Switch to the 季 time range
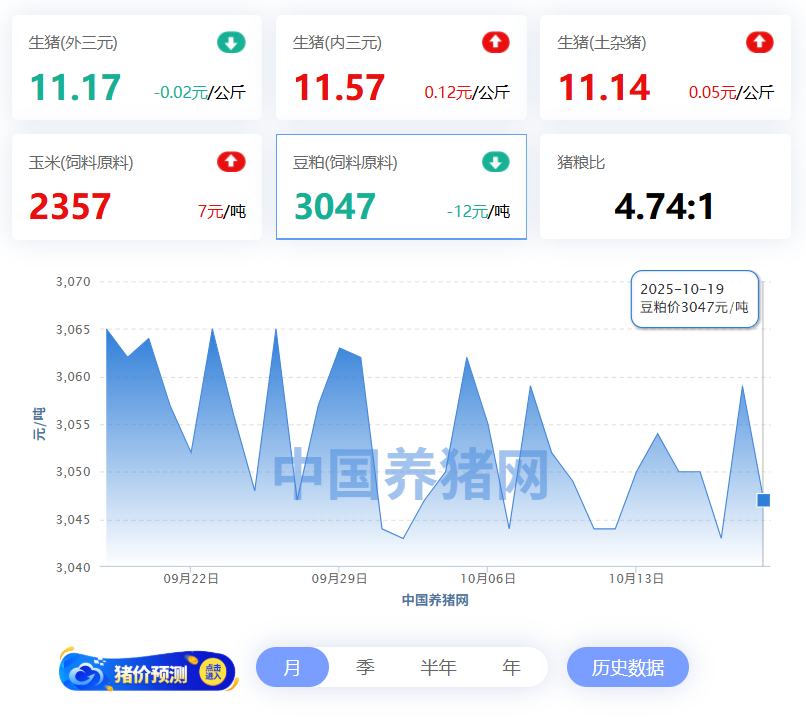 (x=365, y=668)
